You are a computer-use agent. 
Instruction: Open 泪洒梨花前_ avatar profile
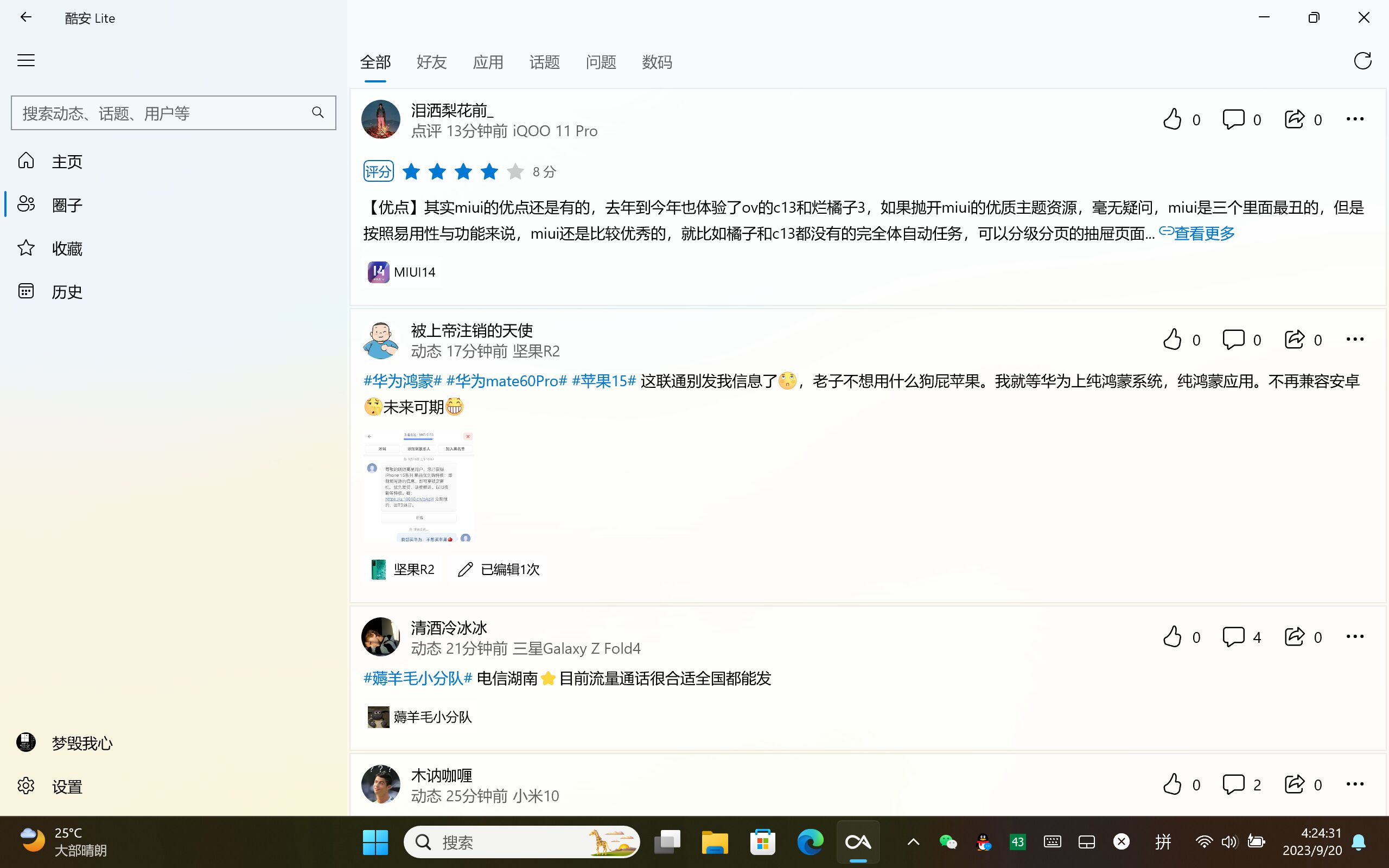coord(380,119)
